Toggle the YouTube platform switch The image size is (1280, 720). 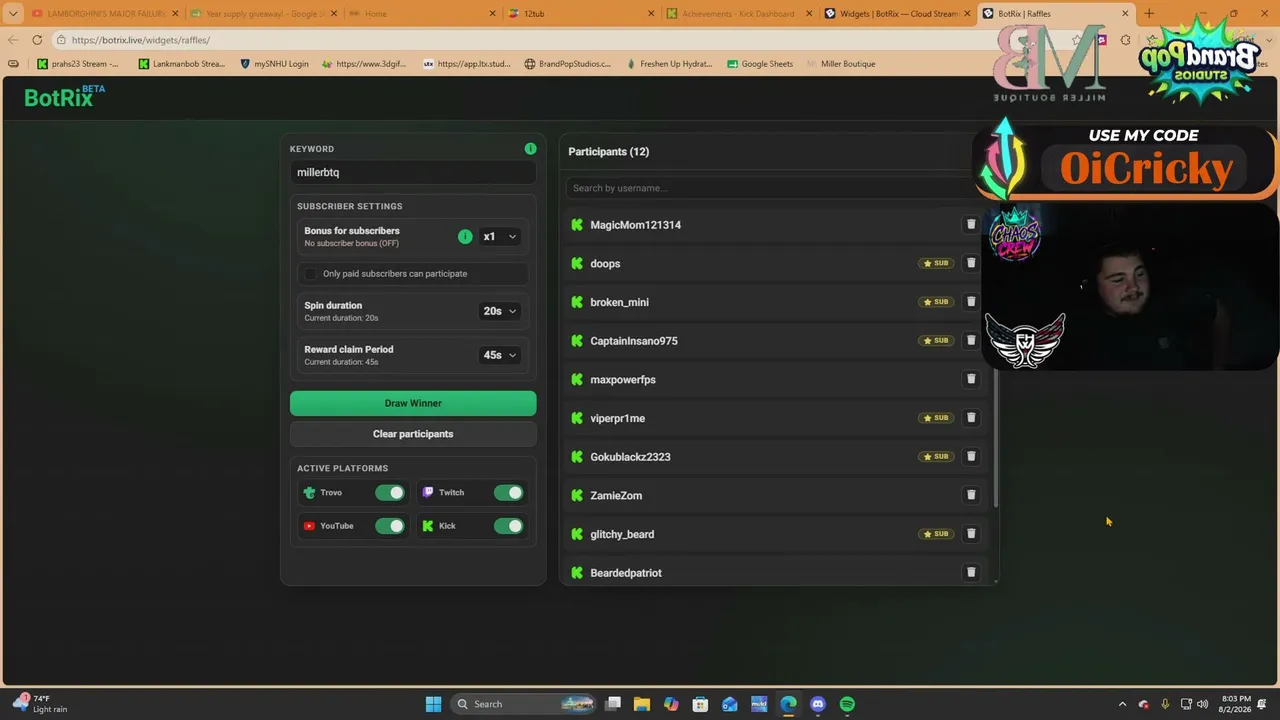pos(390,526)
